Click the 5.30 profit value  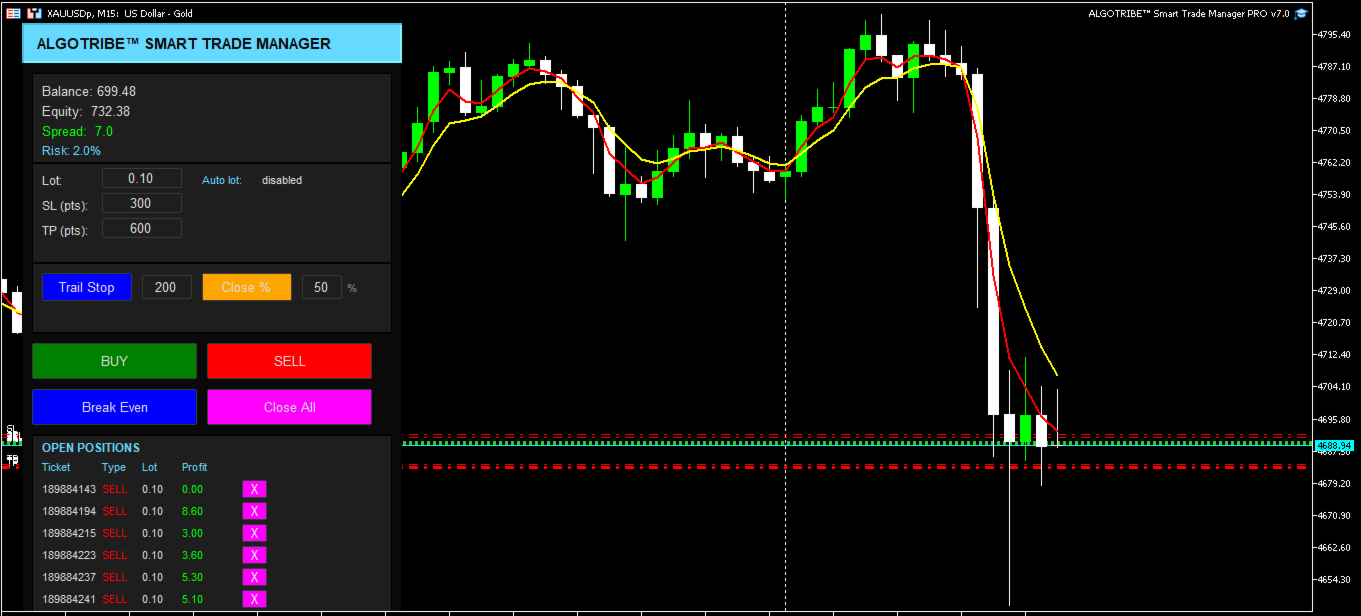click(x=192, y=577)
